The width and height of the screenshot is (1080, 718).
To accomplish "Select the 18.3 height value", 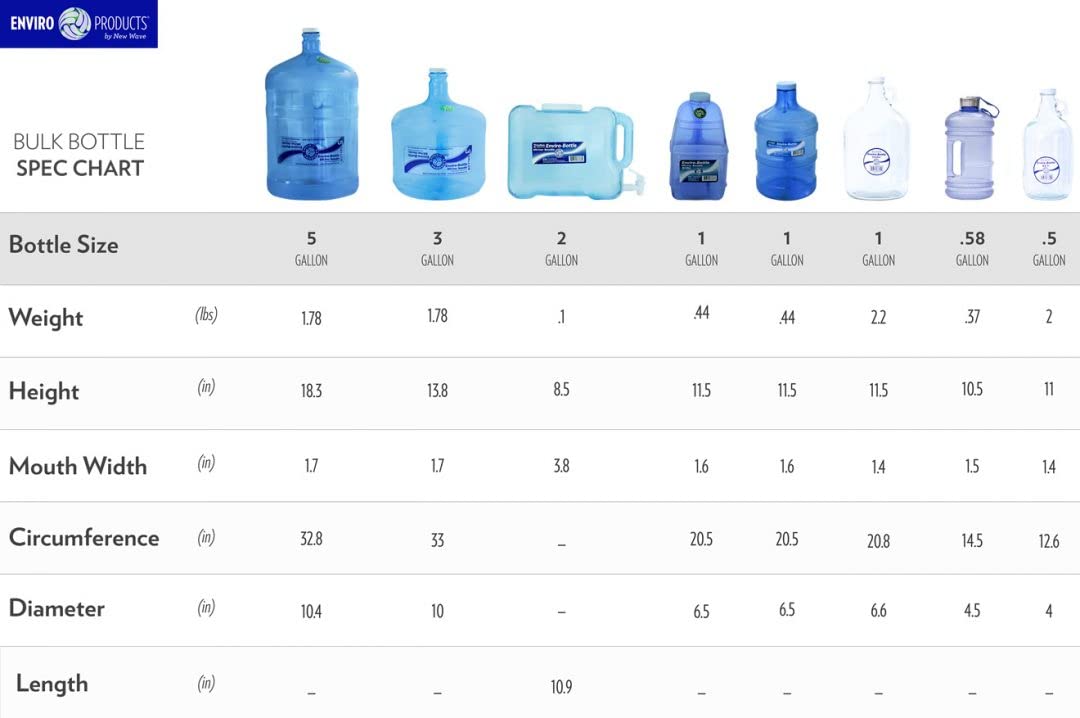I will click(x=311, y=391).
